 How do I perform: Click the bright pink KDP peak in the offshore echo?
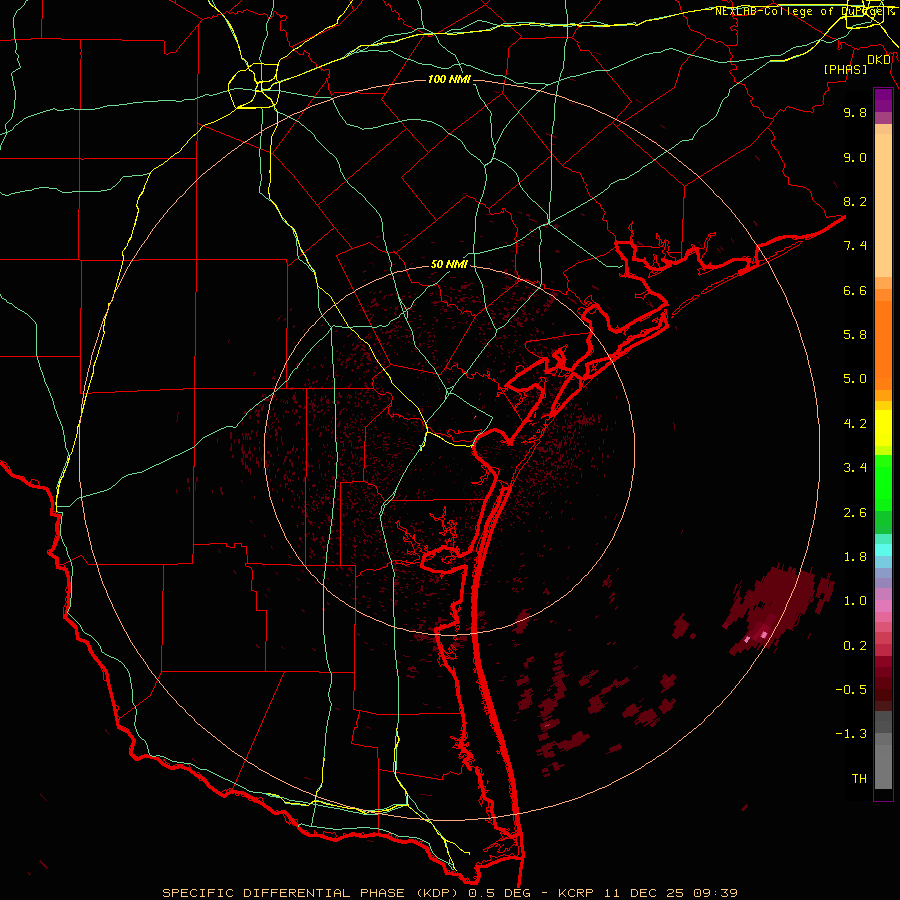point(764,634)
